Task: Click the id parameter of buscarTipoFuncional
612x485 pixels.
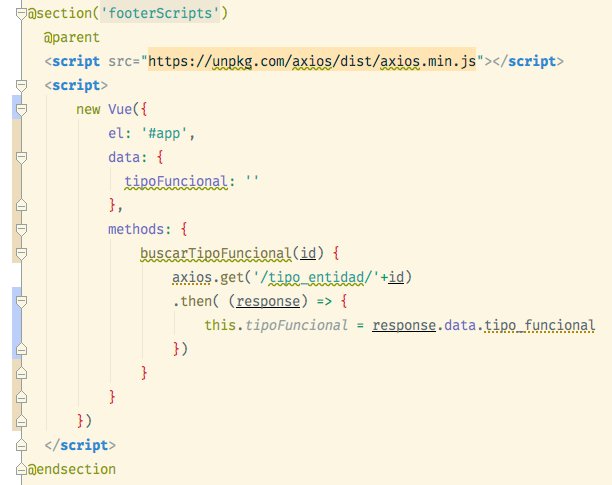Action: [308, 253]
